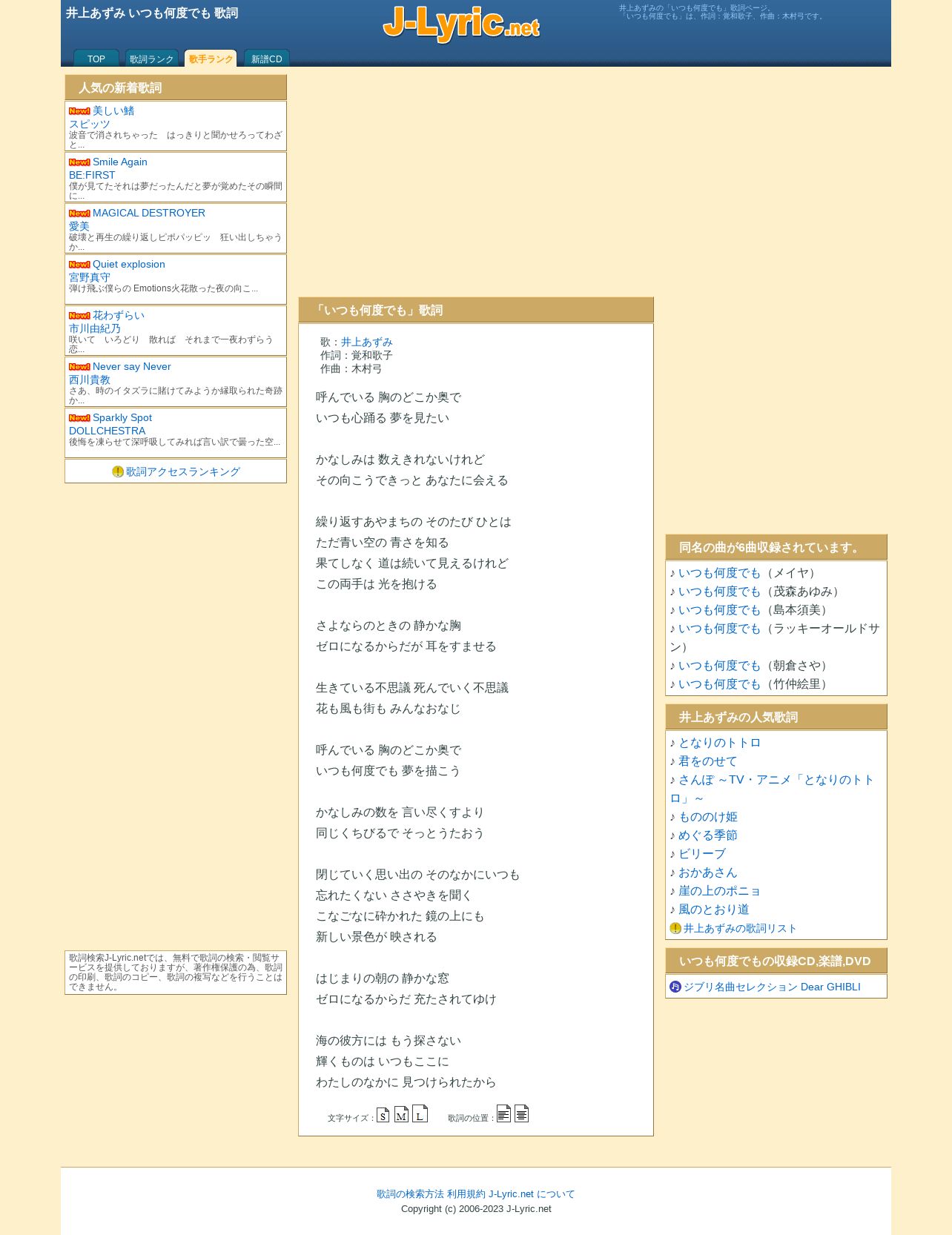Image resolution: width=952 pixels, height=1235 pixels.
Task: Open the TOP tab
Action: [x=96, y=59]
